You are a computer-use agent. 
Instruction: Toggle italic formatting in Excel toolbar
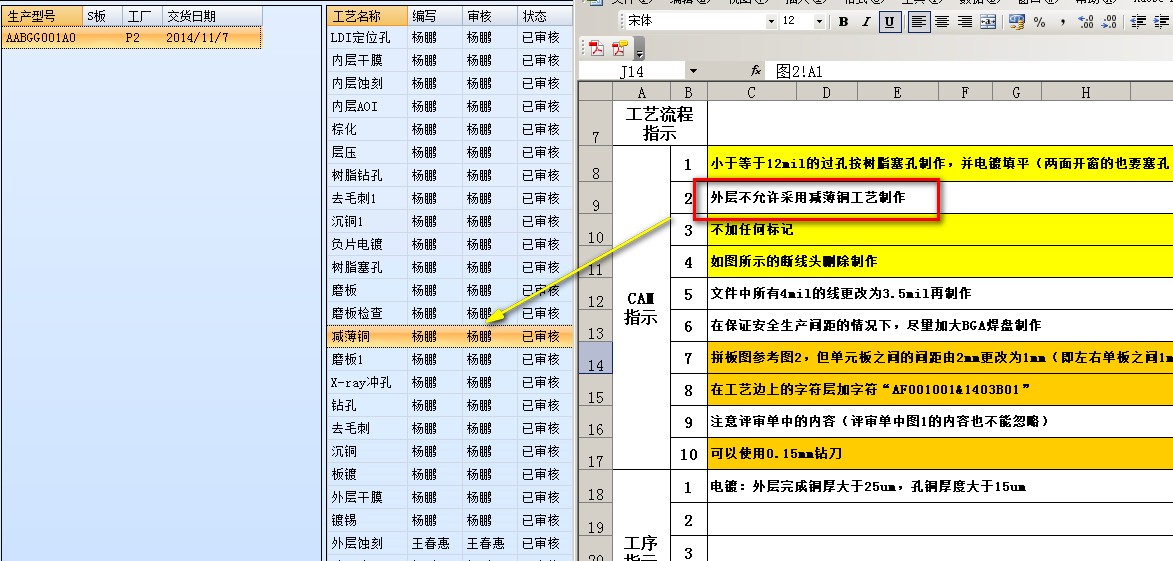pos(866,22)
